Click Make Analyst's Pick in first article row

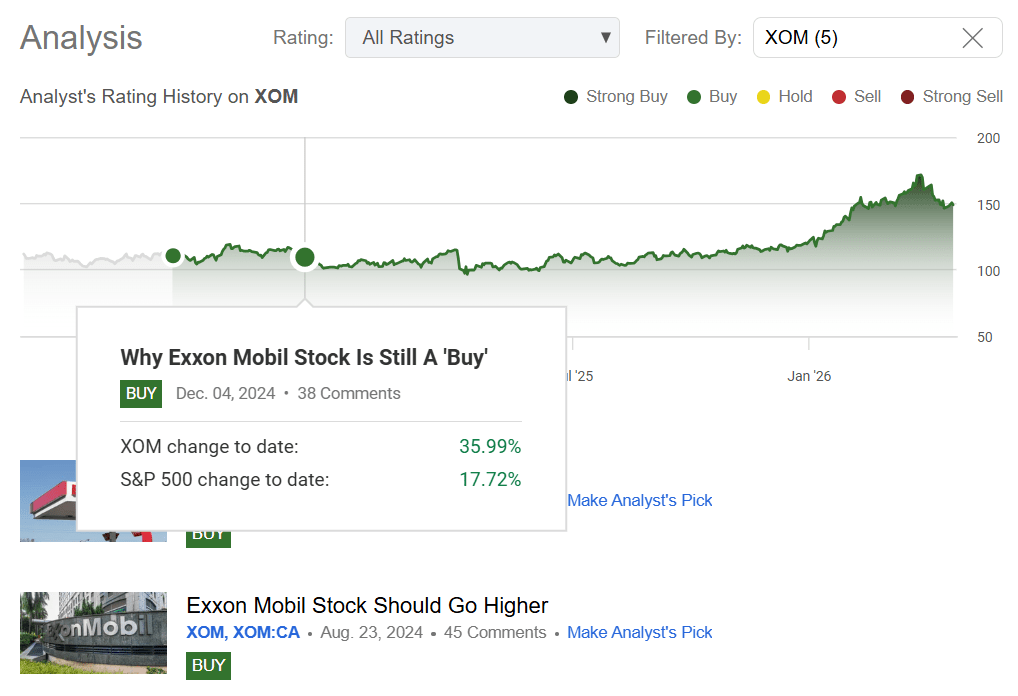tap(639, 500)
